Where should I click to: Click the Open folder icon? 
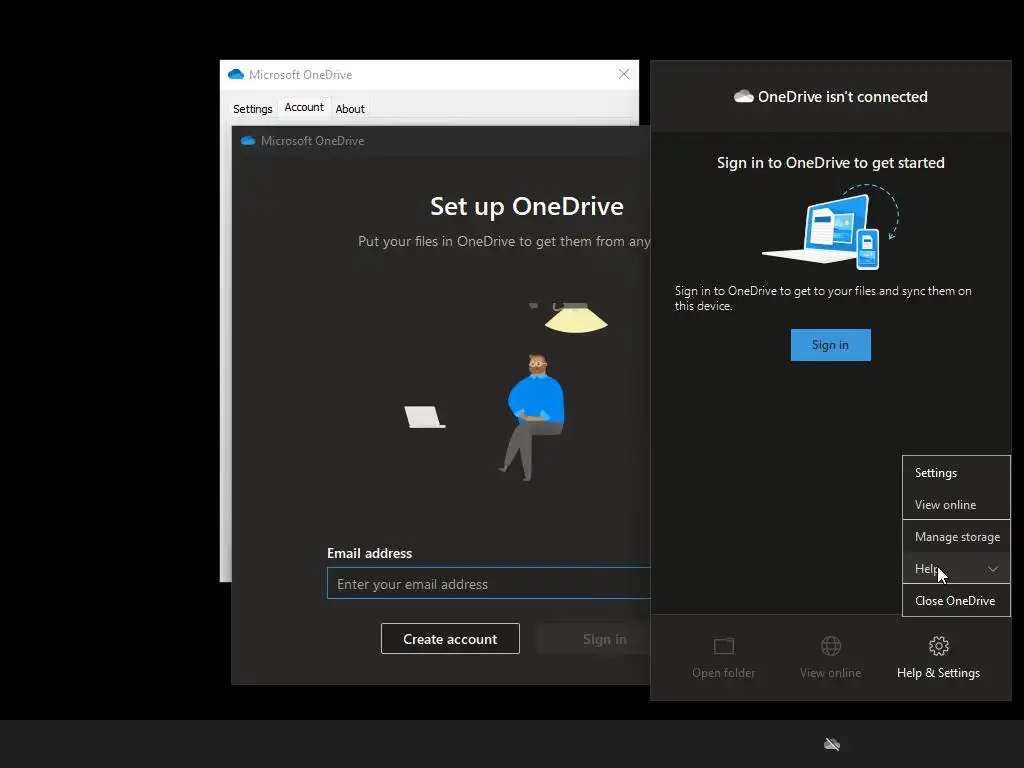(724, 646)
